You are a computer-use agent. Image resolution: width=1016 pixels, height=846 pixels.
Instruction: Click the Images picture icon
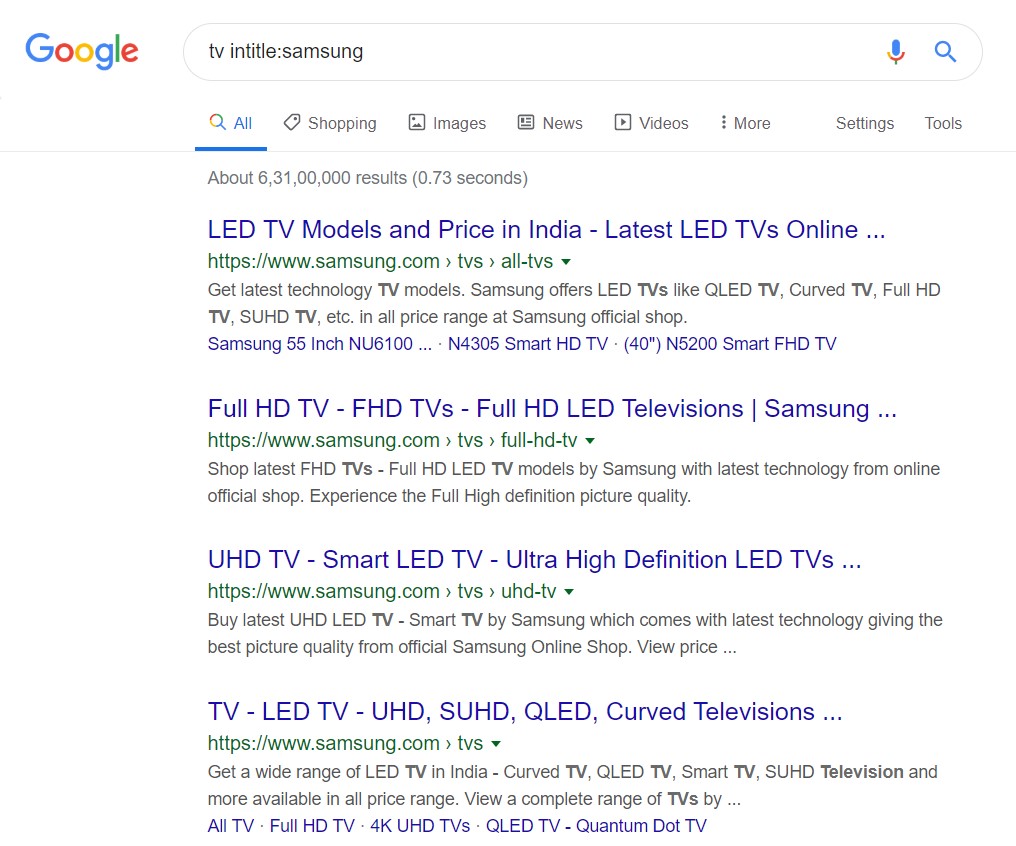pyautogui.click(x=417, y=122)
